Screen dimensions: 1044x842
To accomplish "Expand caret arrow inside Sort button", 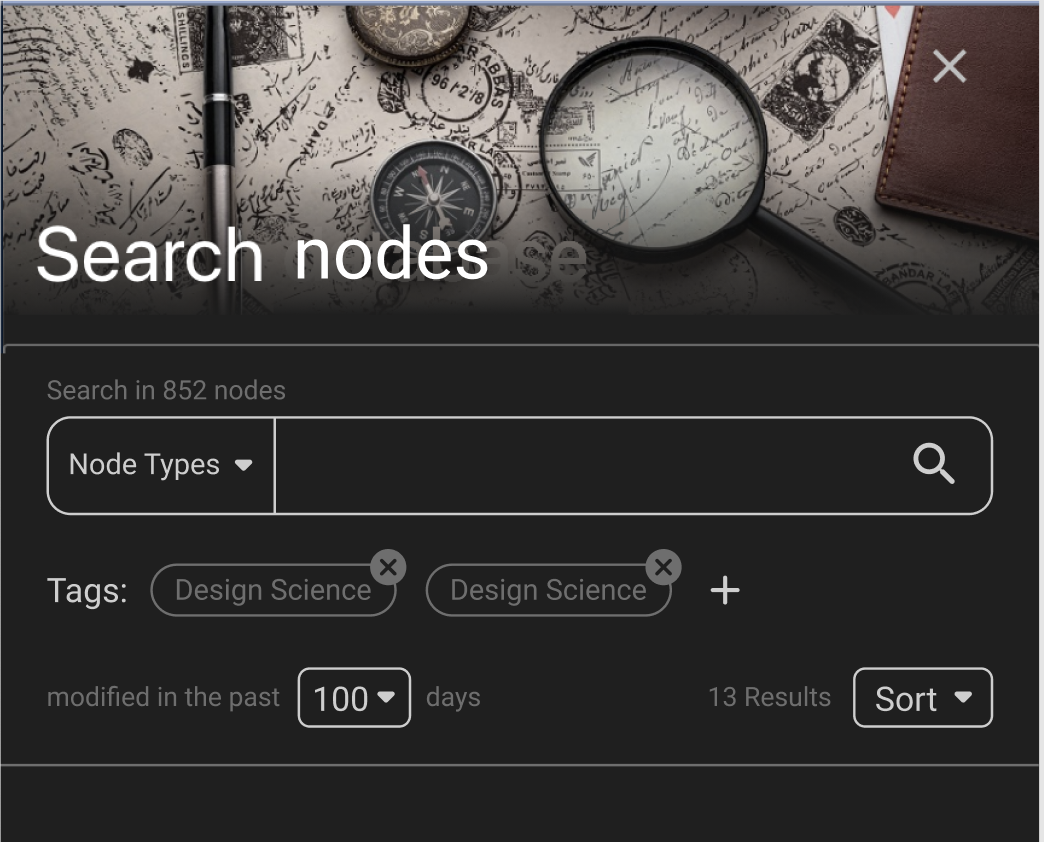I will 963,697.
